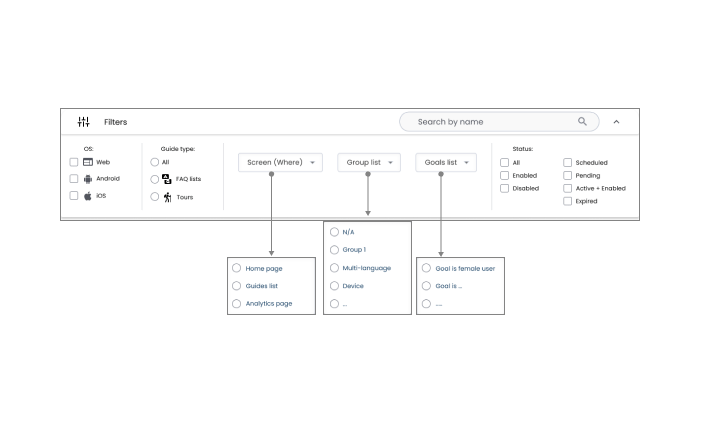Click the Web browser window icon
Screen dimensions: 703x424
[88, 162]
